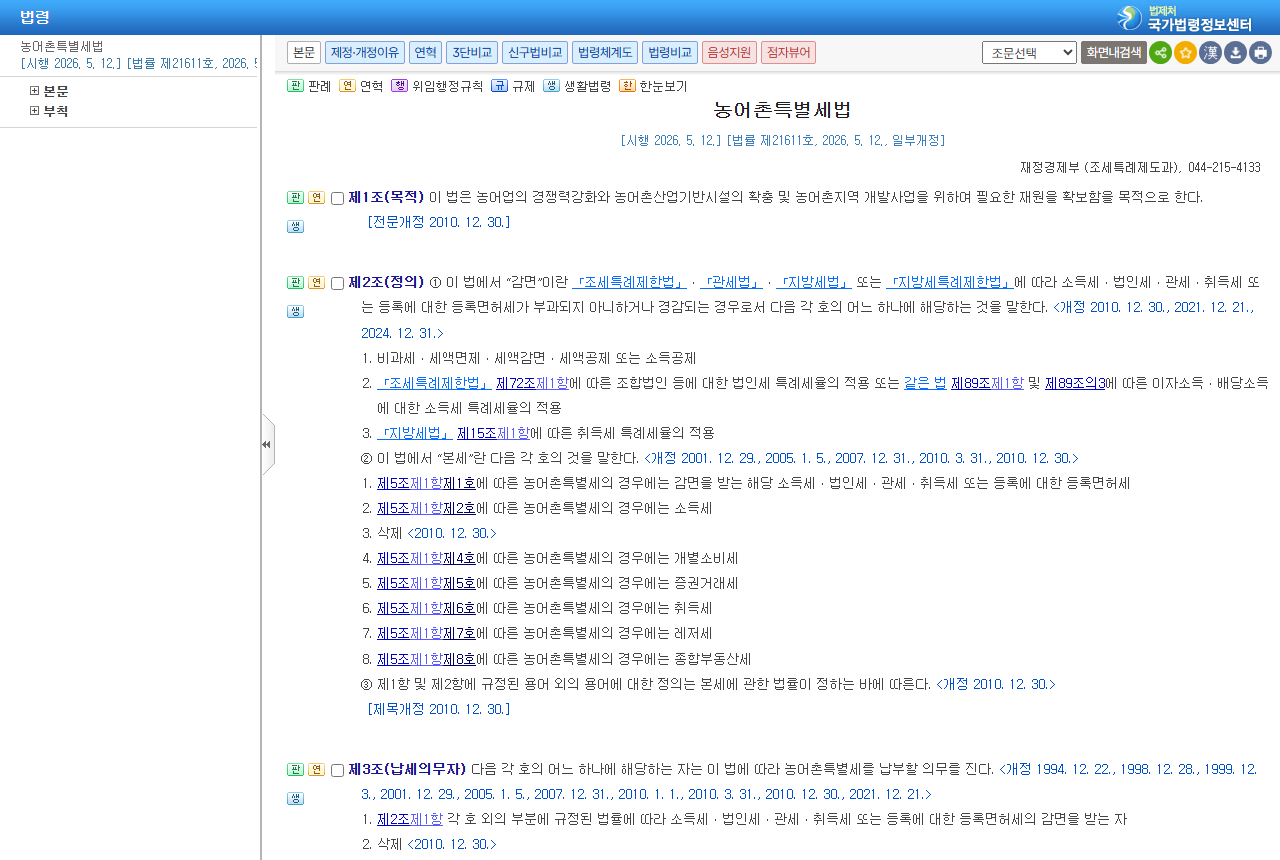Click the 점자뷰어 button
Screen dimensions: 1280x860
[789, 52]
